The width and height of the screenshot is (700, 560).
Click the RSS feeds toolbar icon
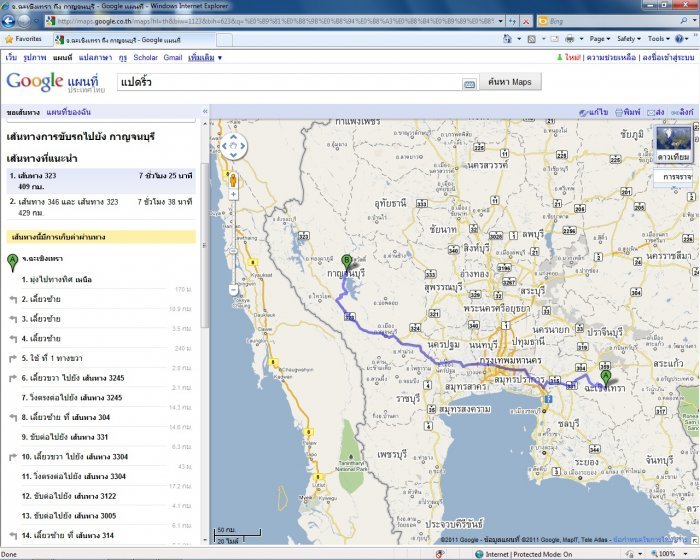[531, 39]
